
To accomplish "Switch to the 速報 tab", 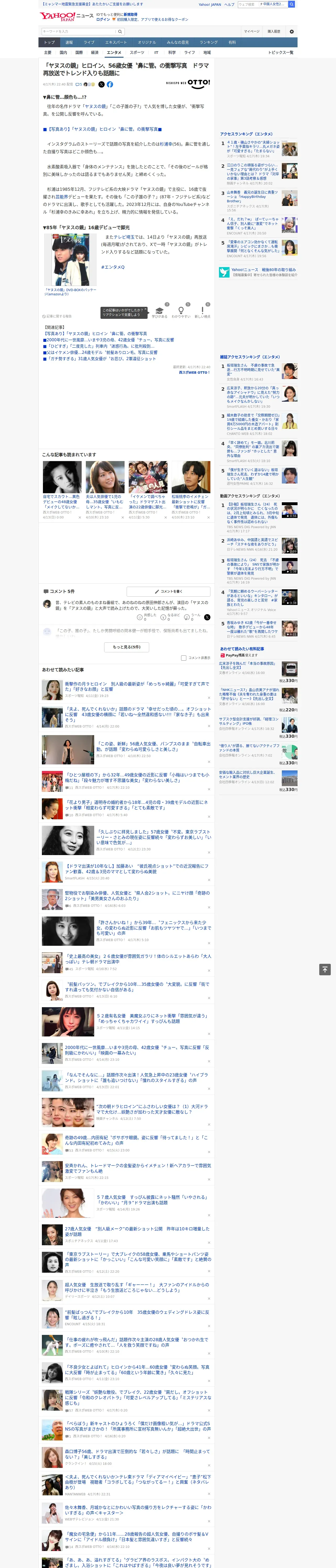I will pos(69,43).
